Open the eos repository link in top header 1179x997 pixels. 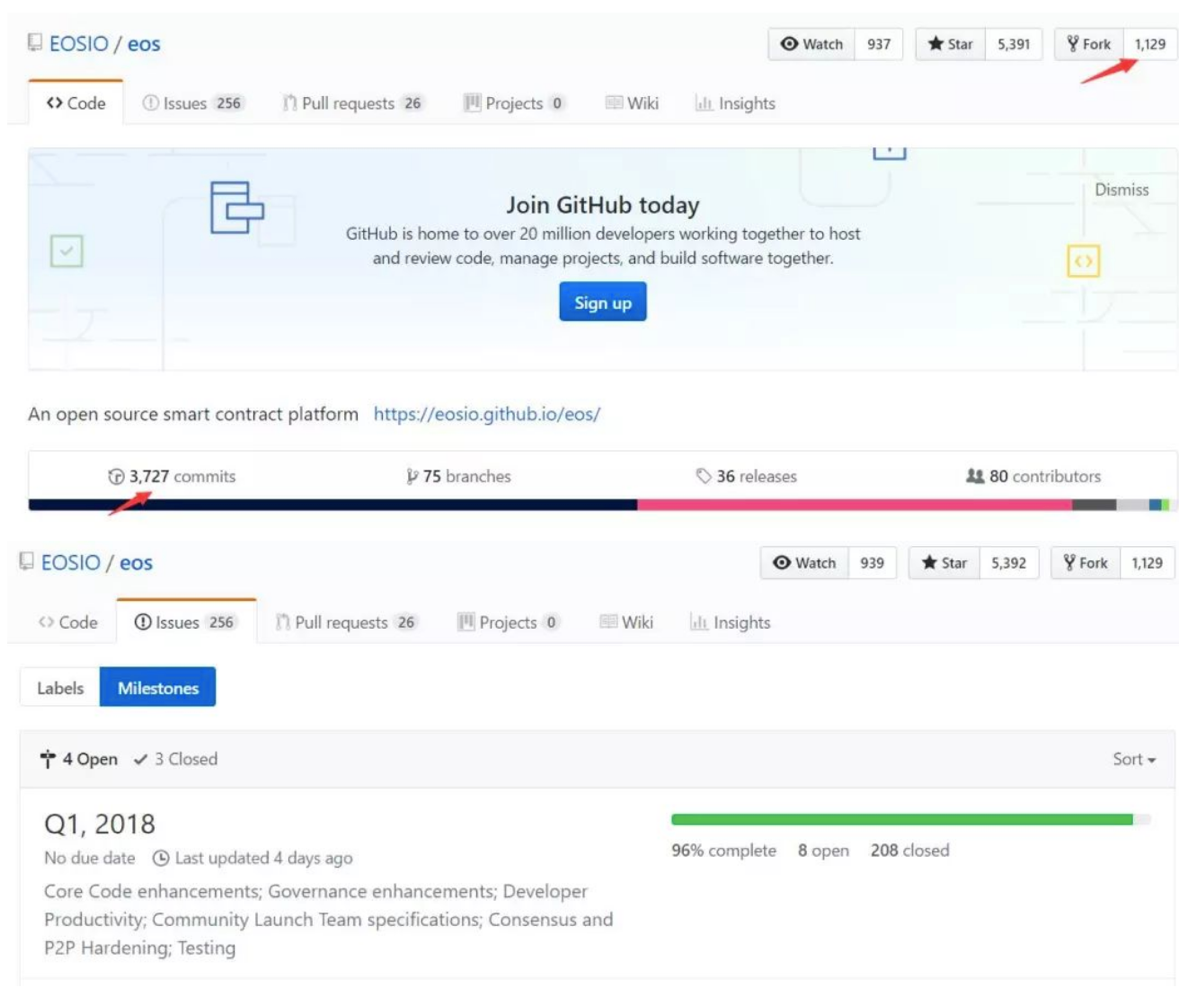tap(144, 44)
